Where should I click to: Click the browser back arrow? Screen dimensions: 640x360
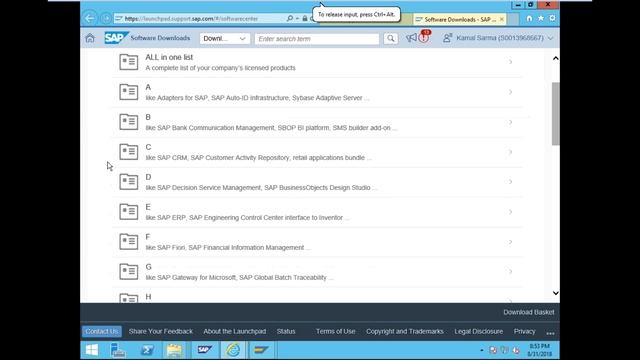(89, 18)
